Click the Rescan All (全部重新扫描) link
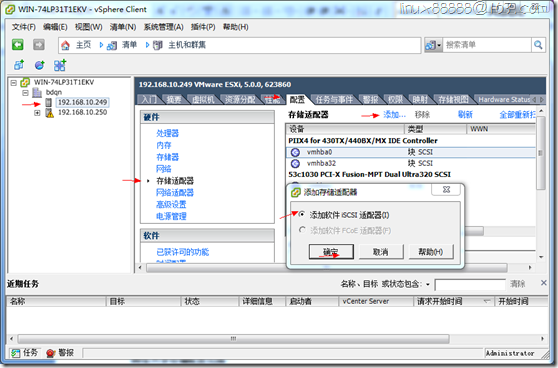 click(x=517, y=115)
